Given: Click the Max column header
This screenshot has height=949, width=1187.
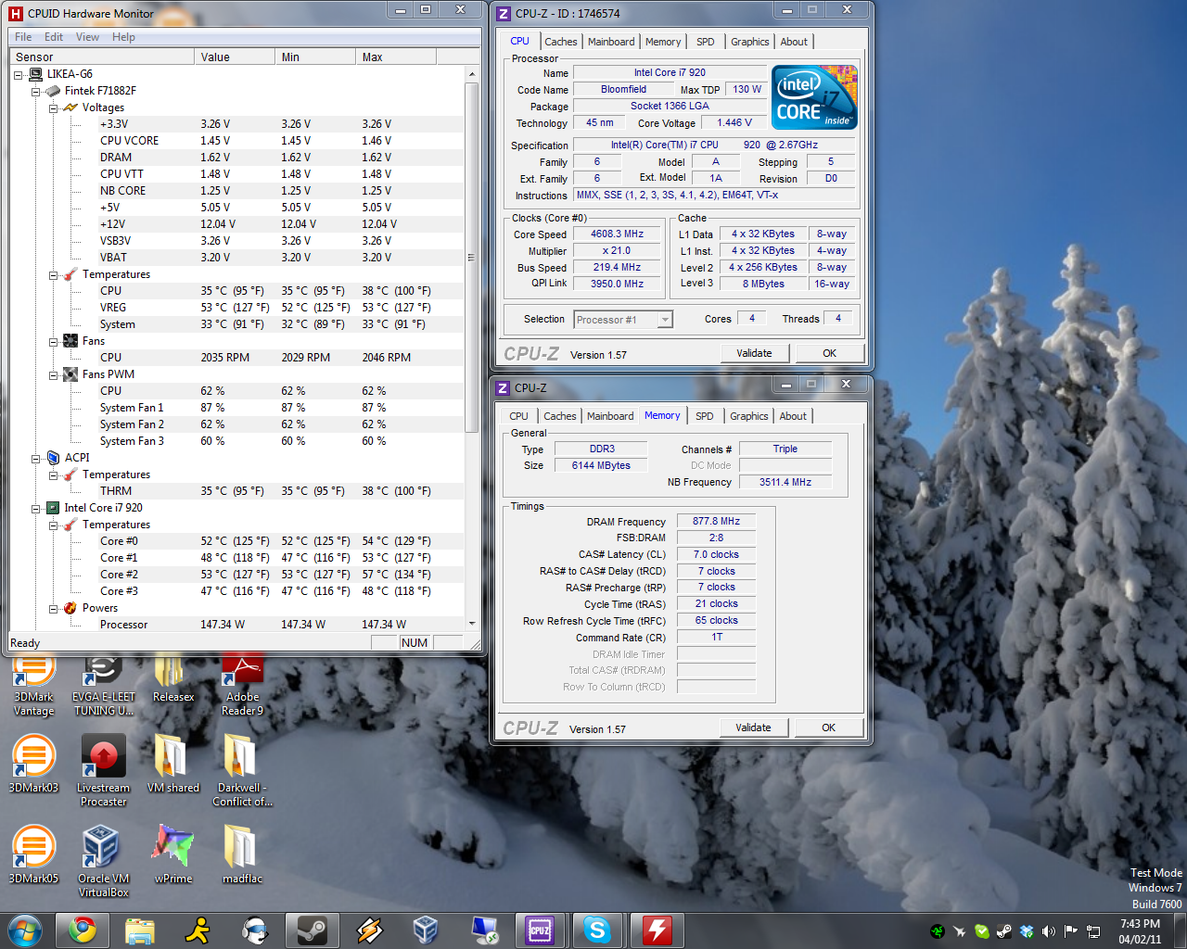Looking at the screenshot, I should (396, 57).
